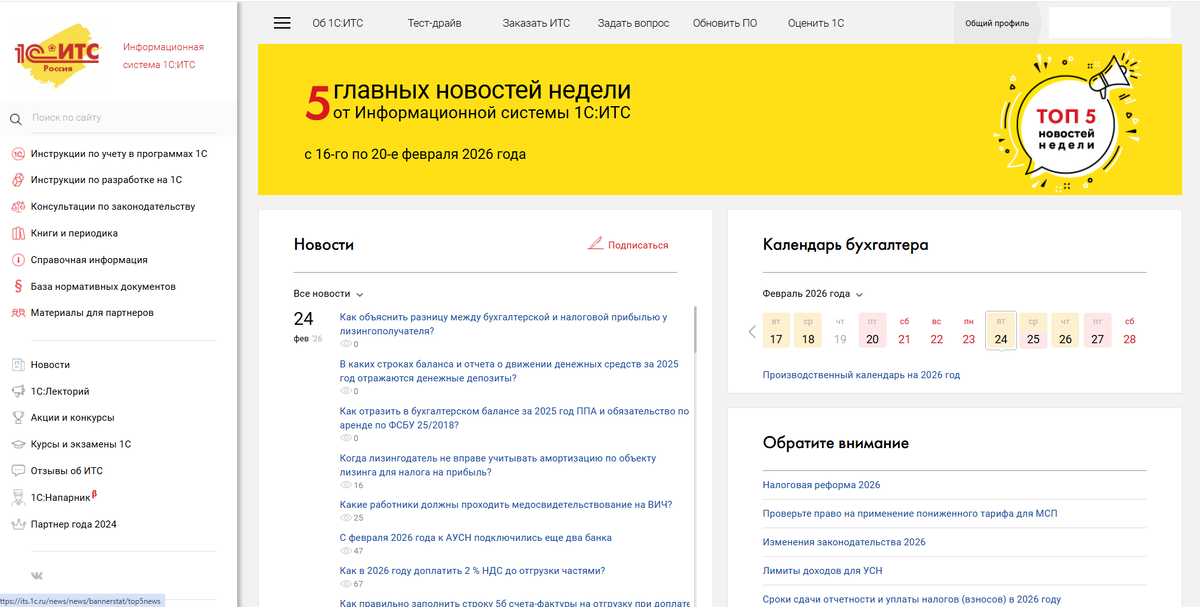Open Лимиты доходов для УСН link

(x=822, y=571)
